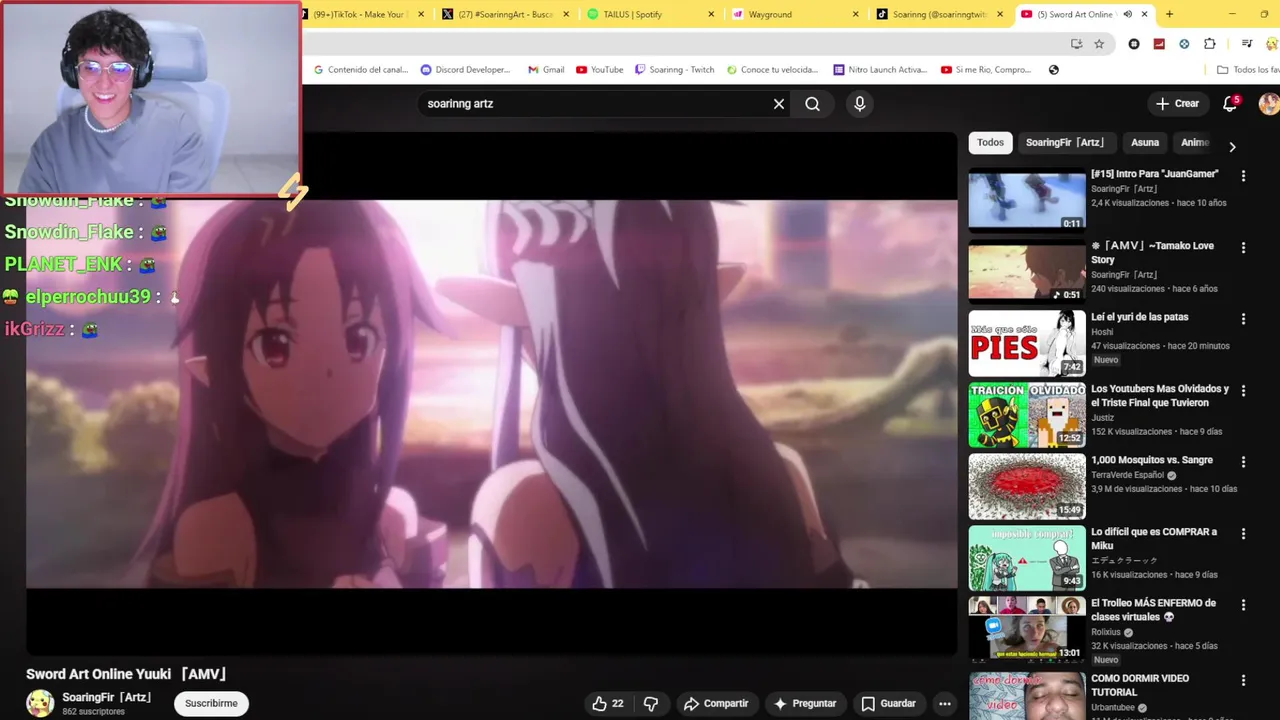Open Leí el yuri de las patas thumbnail
Image resolution: width=1280 pixels, height=720 pixels.
point(1027,343)
